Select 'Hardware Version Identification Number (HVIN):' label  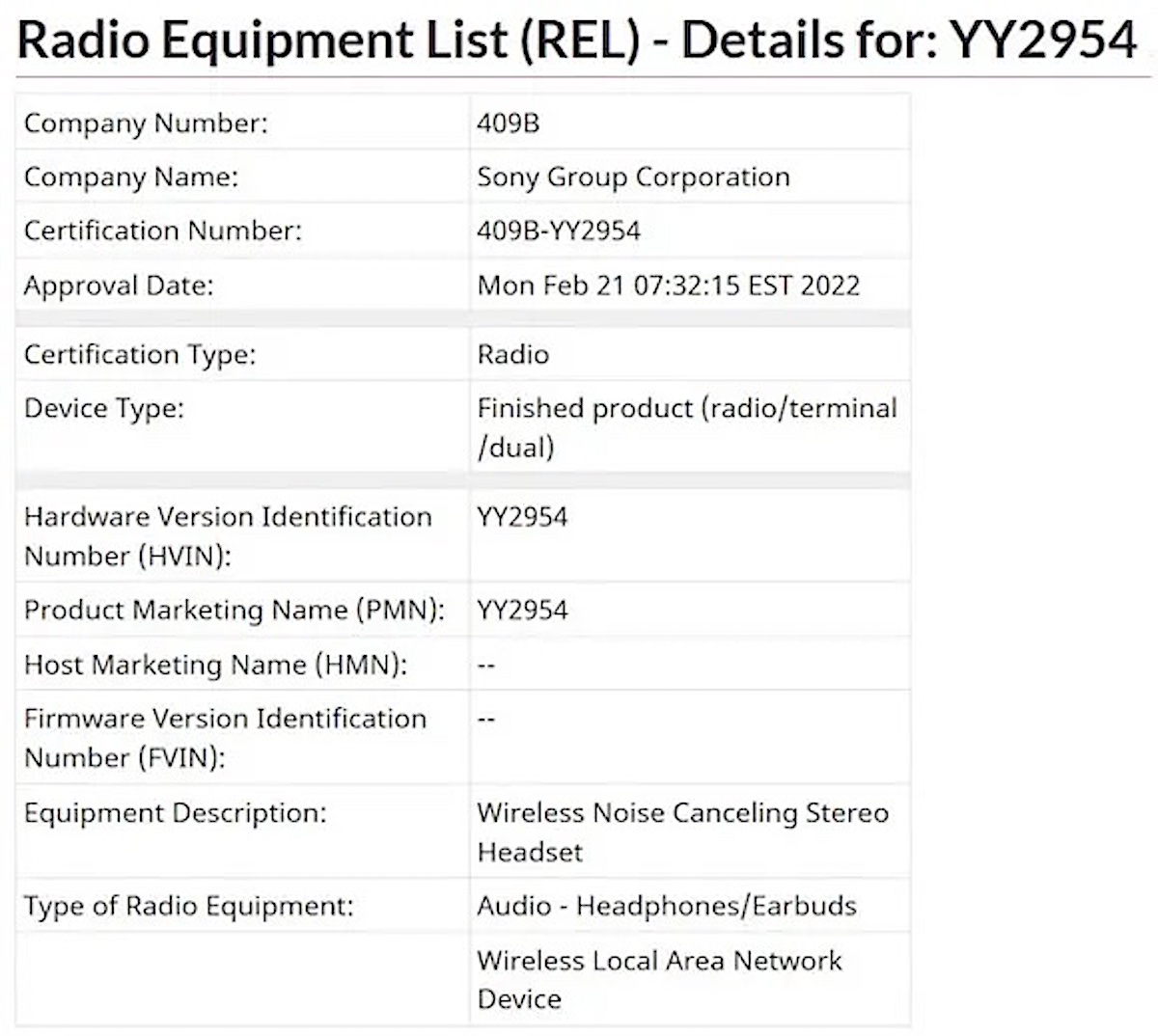[228, 536]
